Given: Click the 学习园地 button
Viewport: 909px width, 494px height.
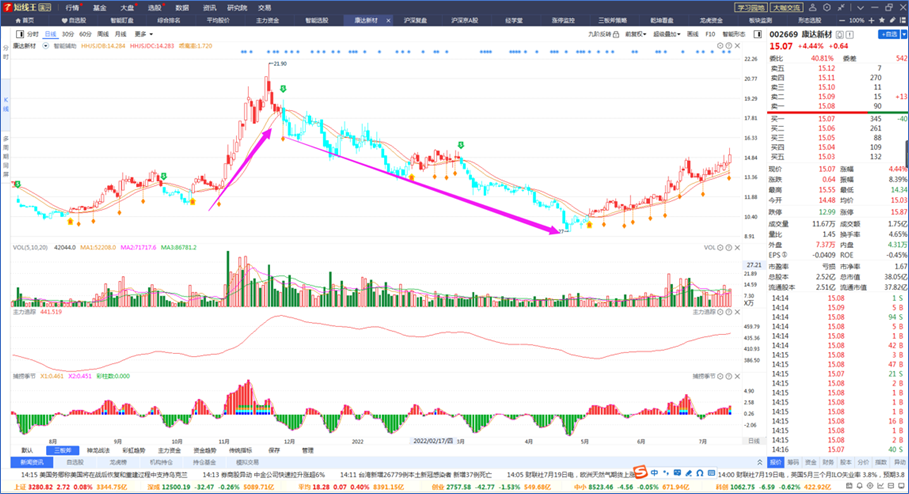Looking at the screenshot, I should 750,8.
